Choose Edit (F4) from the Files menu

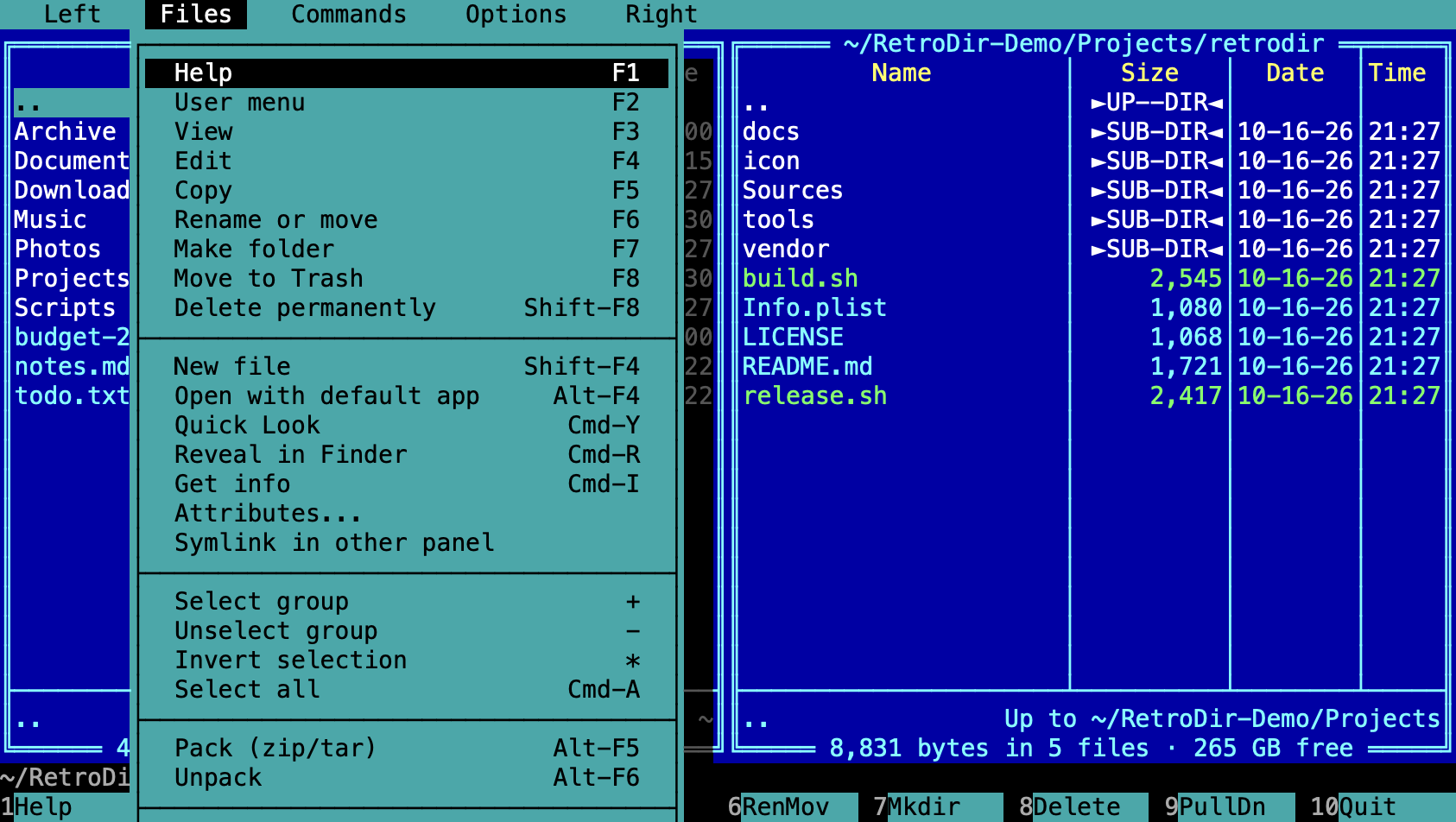coord(407,161)
